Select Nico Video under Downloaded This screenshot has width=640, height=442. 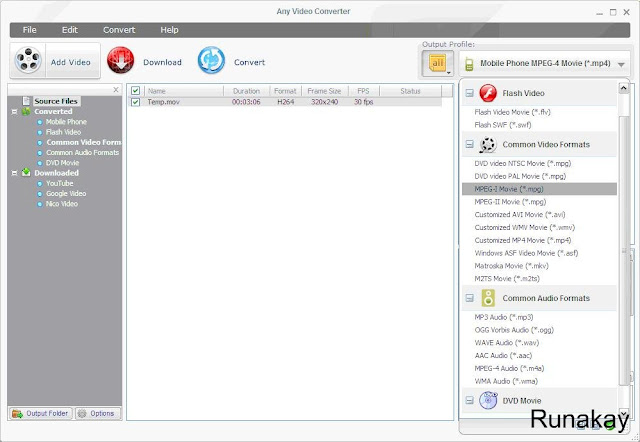point(62,204)
